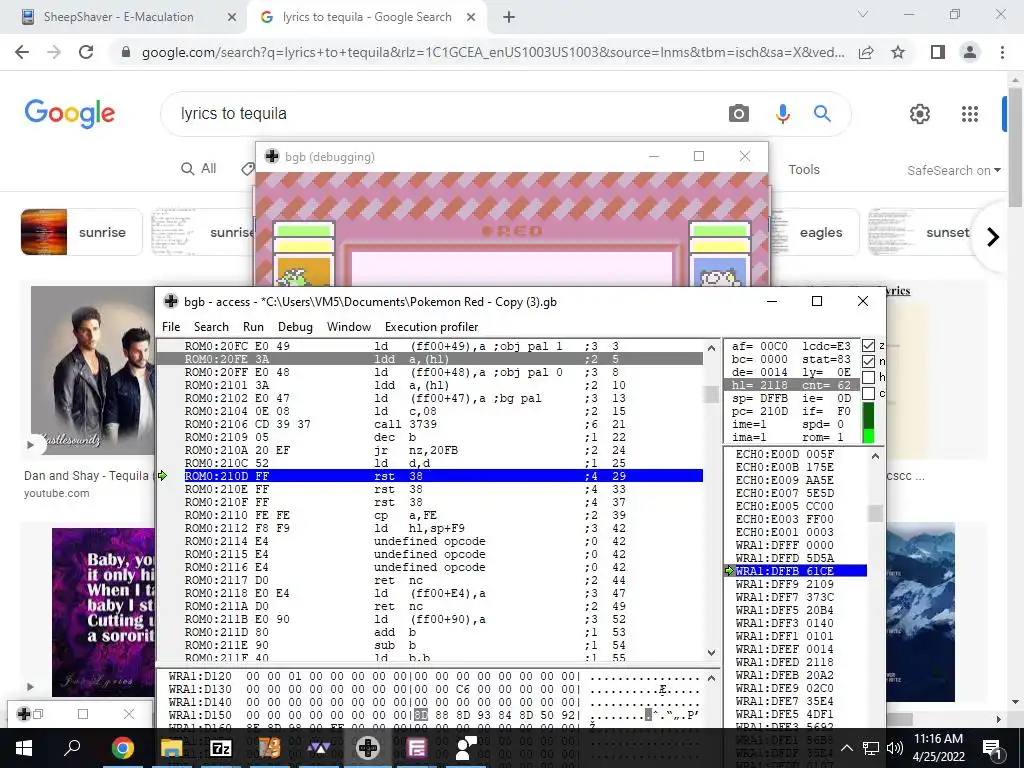This screenshot has width=1024, height=768.
Task: Open the Chrome three-dot menu
Action: pos(1002,52)
